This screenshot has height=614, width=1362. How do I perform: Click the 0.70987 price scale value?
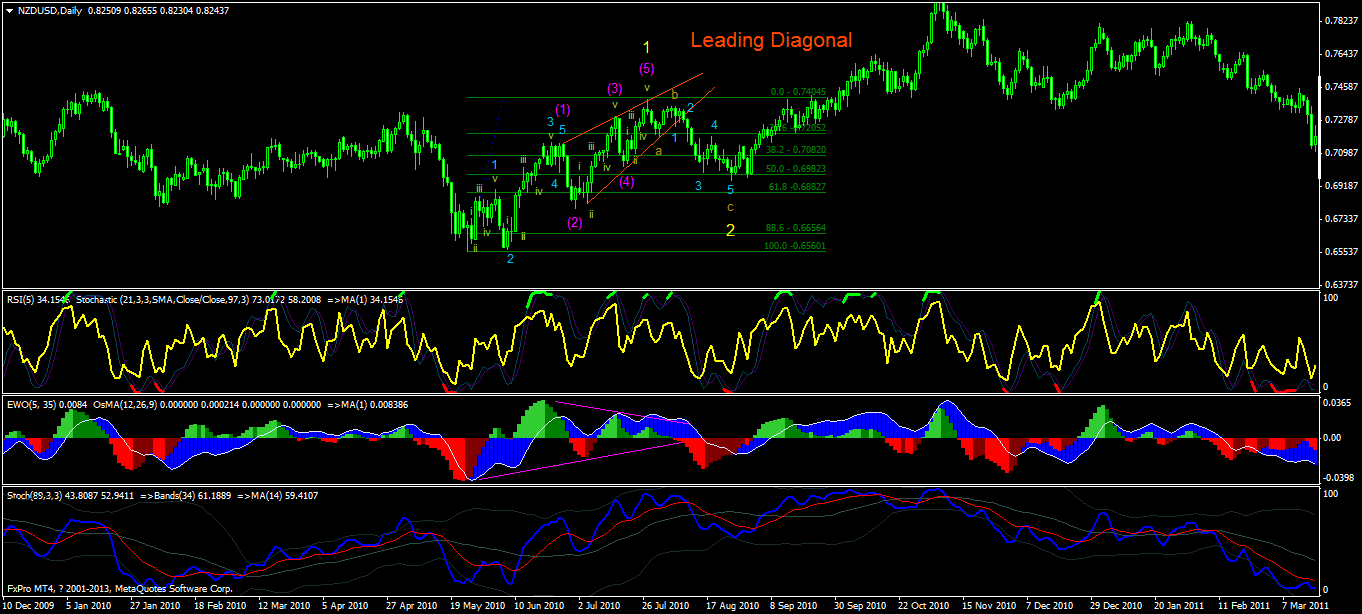[x=1339, y=152]
